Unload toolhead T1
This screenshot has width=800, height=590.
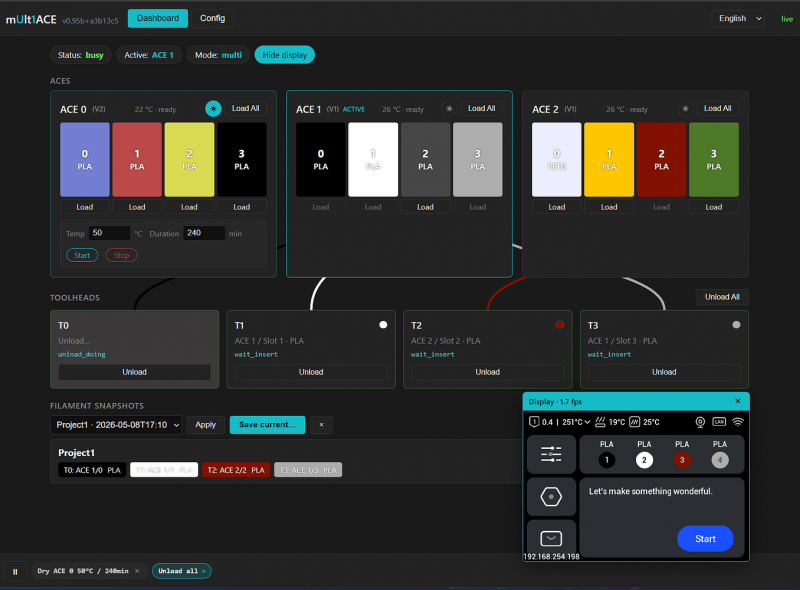coord(311,372)
